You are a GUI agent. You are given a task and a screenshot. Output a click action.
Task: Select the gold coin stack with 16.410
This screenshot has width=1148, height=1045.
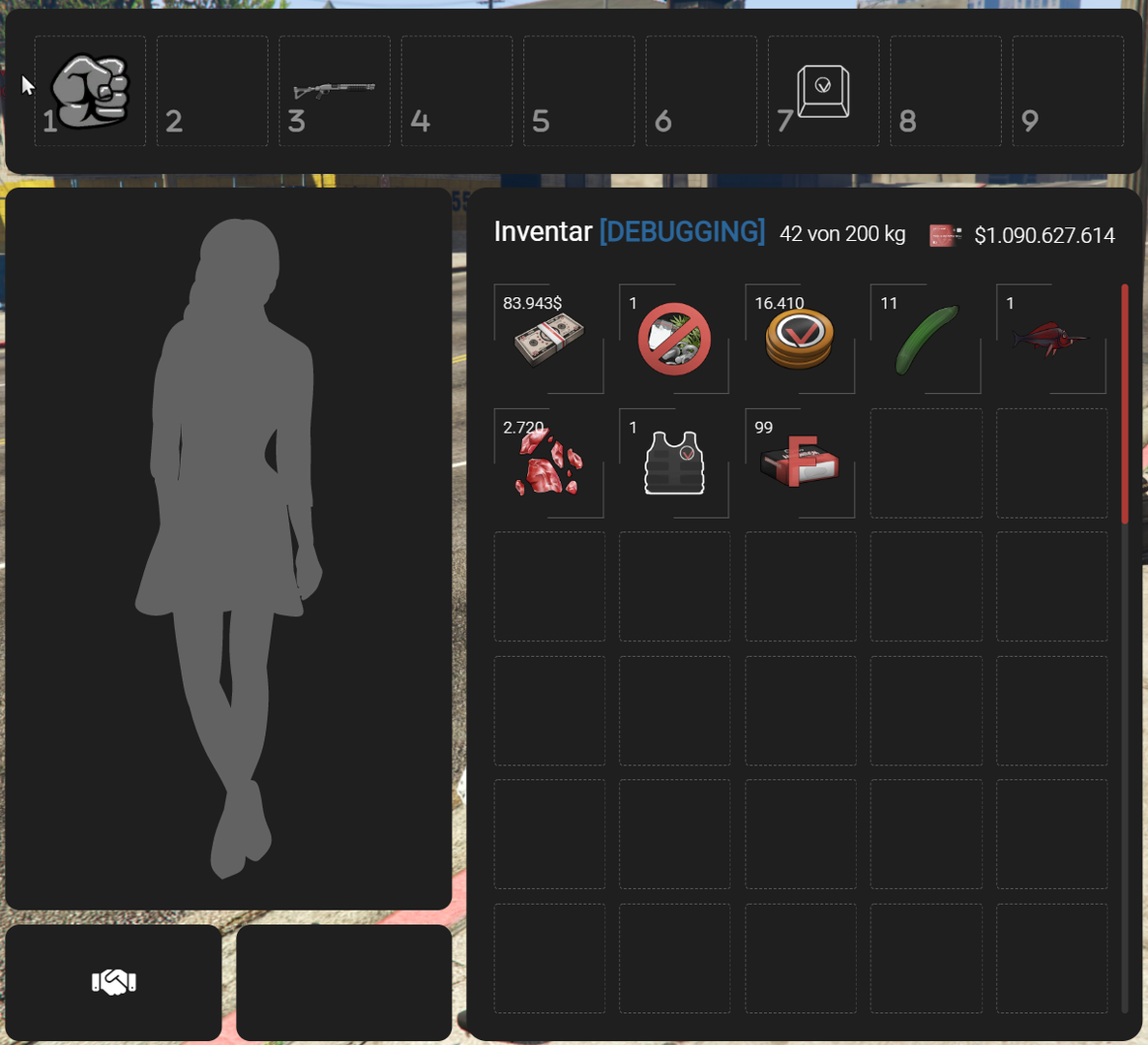[x=800, y=340]
